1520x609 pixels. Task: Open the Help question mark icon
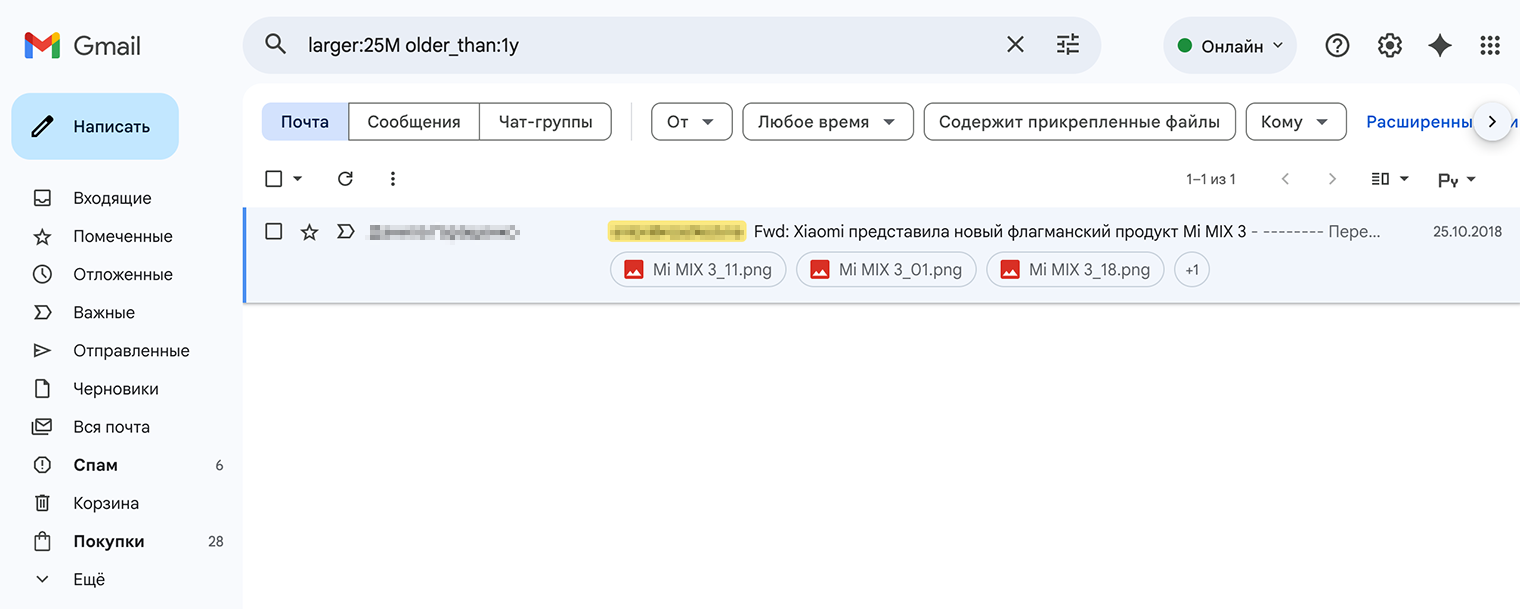(1337, 45)
